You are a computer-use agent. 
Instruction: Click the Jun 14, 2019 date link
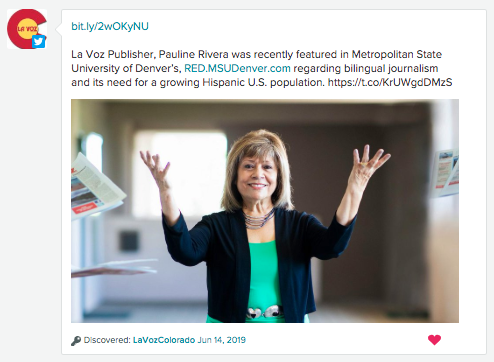point(222,340)
